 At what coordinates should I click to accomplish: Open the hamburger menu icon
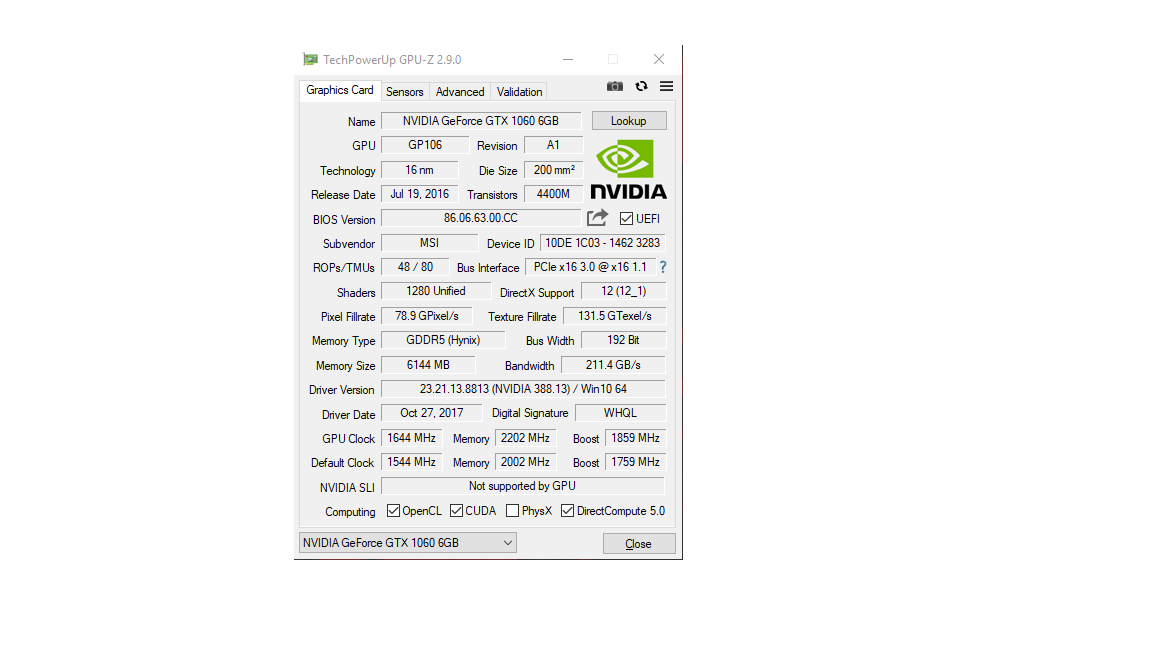[666, 87]
